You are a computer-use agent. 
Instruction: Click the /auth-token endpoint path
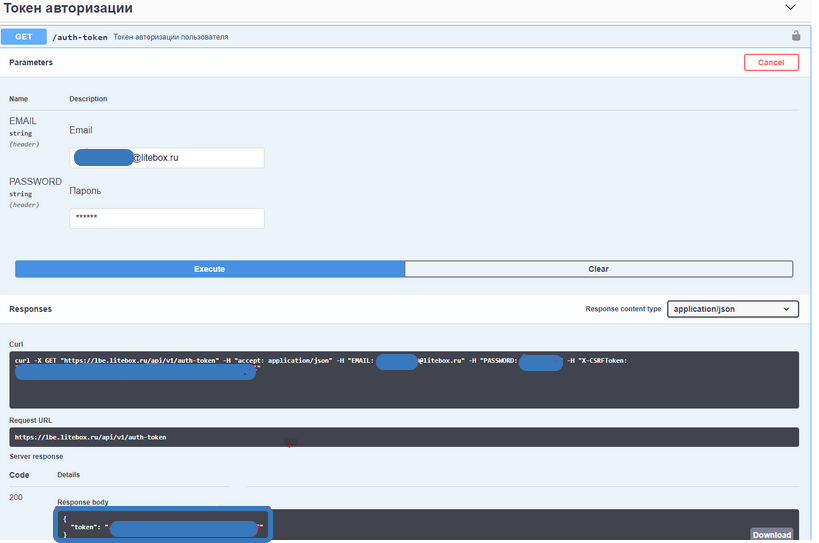click(x=80, y=37)
